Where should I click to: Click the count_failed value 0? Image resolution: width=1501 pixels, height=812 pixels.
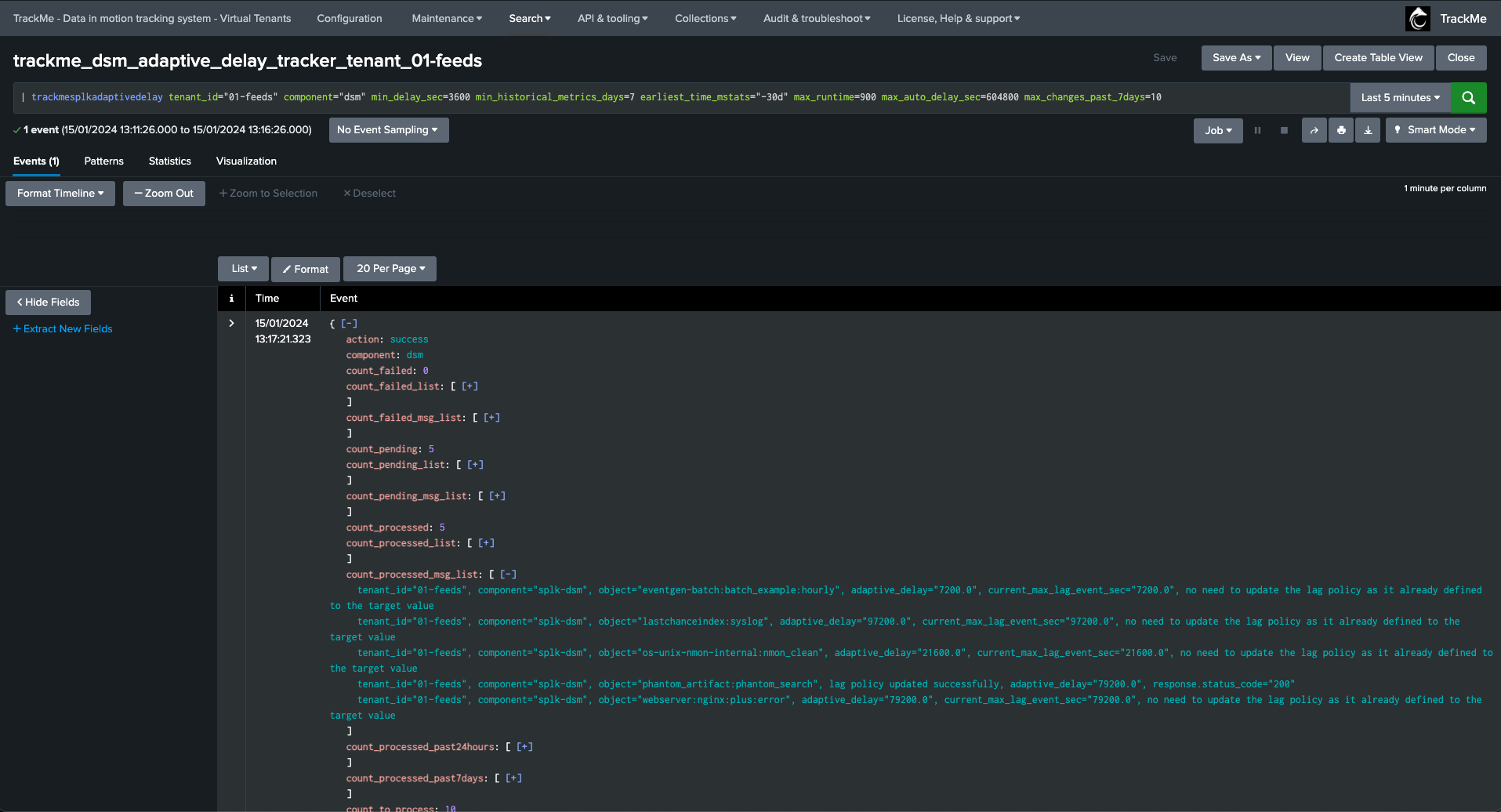tap(426, 371)
